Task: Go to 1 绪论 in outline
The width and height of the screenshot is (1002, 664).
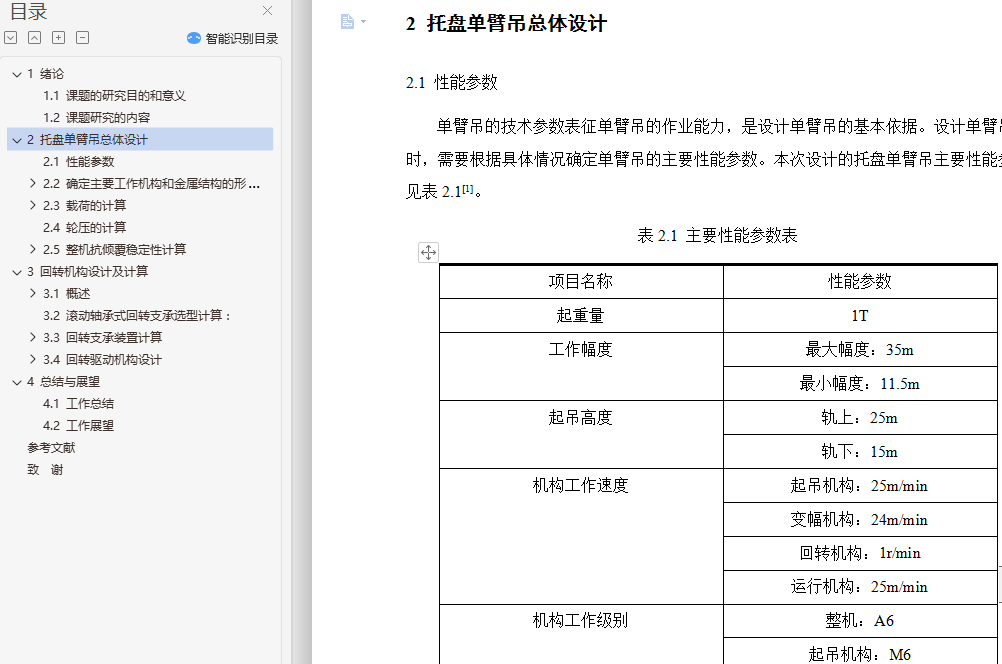Action: 45,73
